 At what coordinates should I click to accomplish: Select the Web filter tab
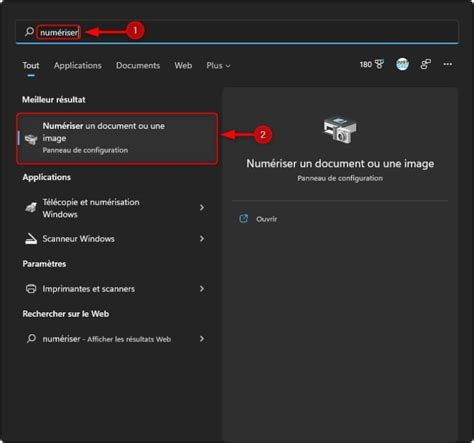(x=183, y=66)
